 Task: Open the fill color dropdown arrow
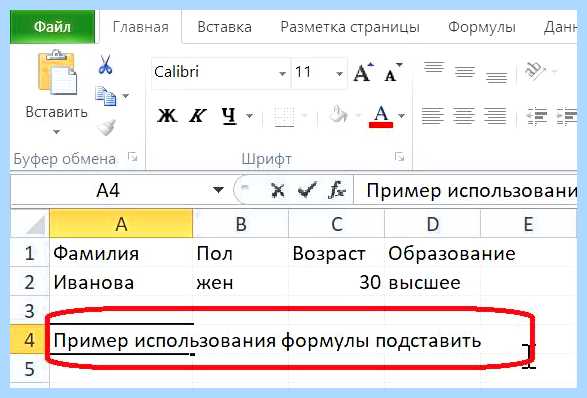point(358,116)
